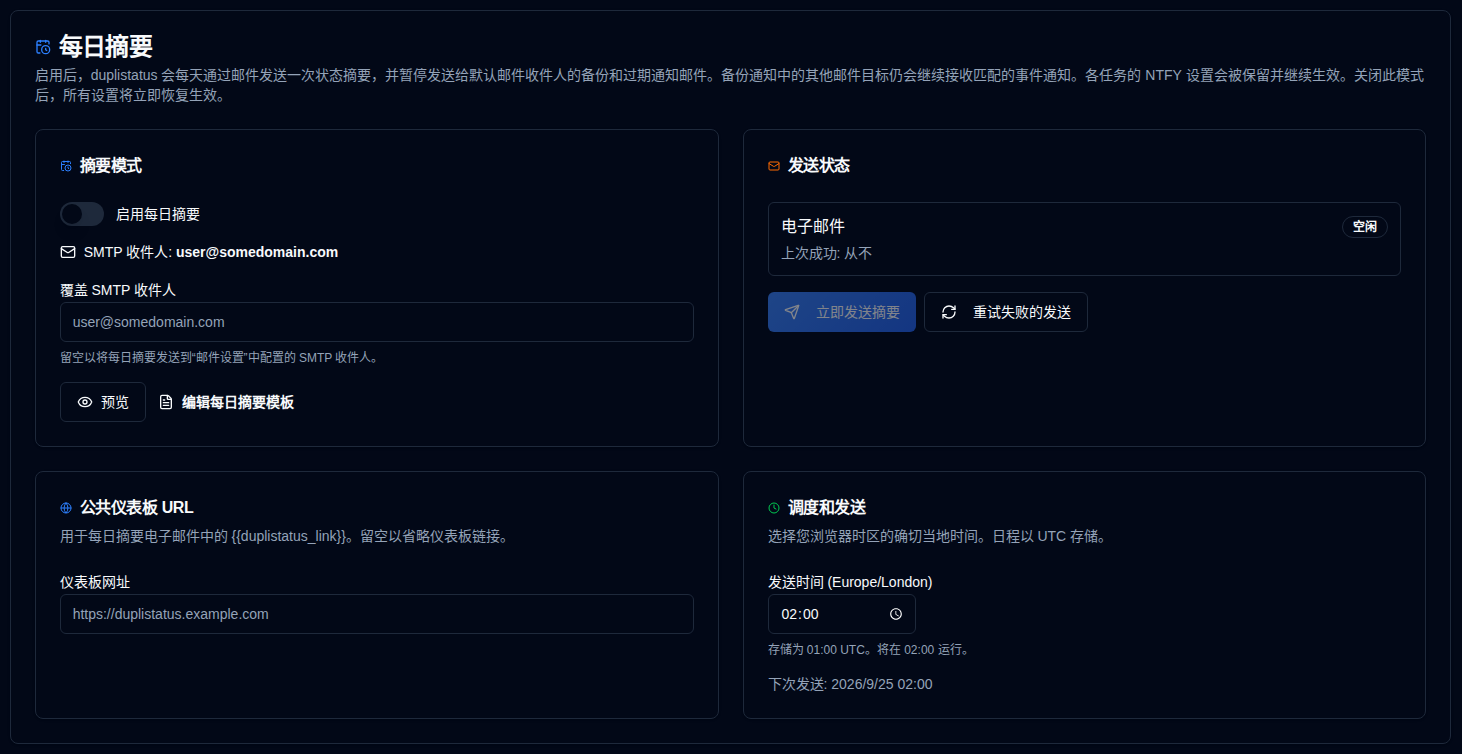Click the 空闲 status badge
This screenshot has height=754, width=1462.
coord(1365,227)
